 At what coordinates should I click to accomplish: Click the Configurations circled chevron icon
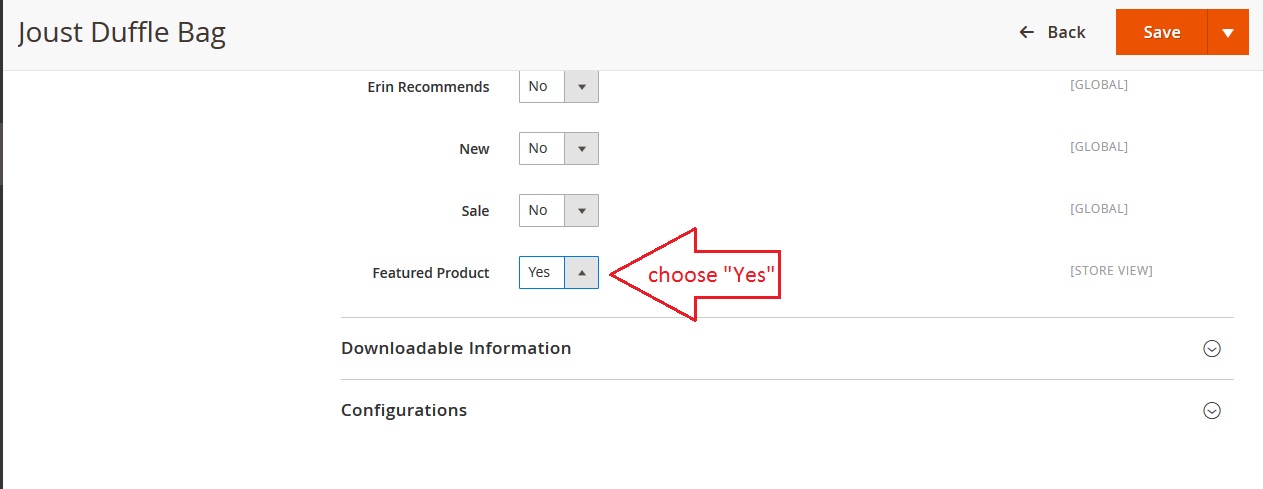(1212, 411)
